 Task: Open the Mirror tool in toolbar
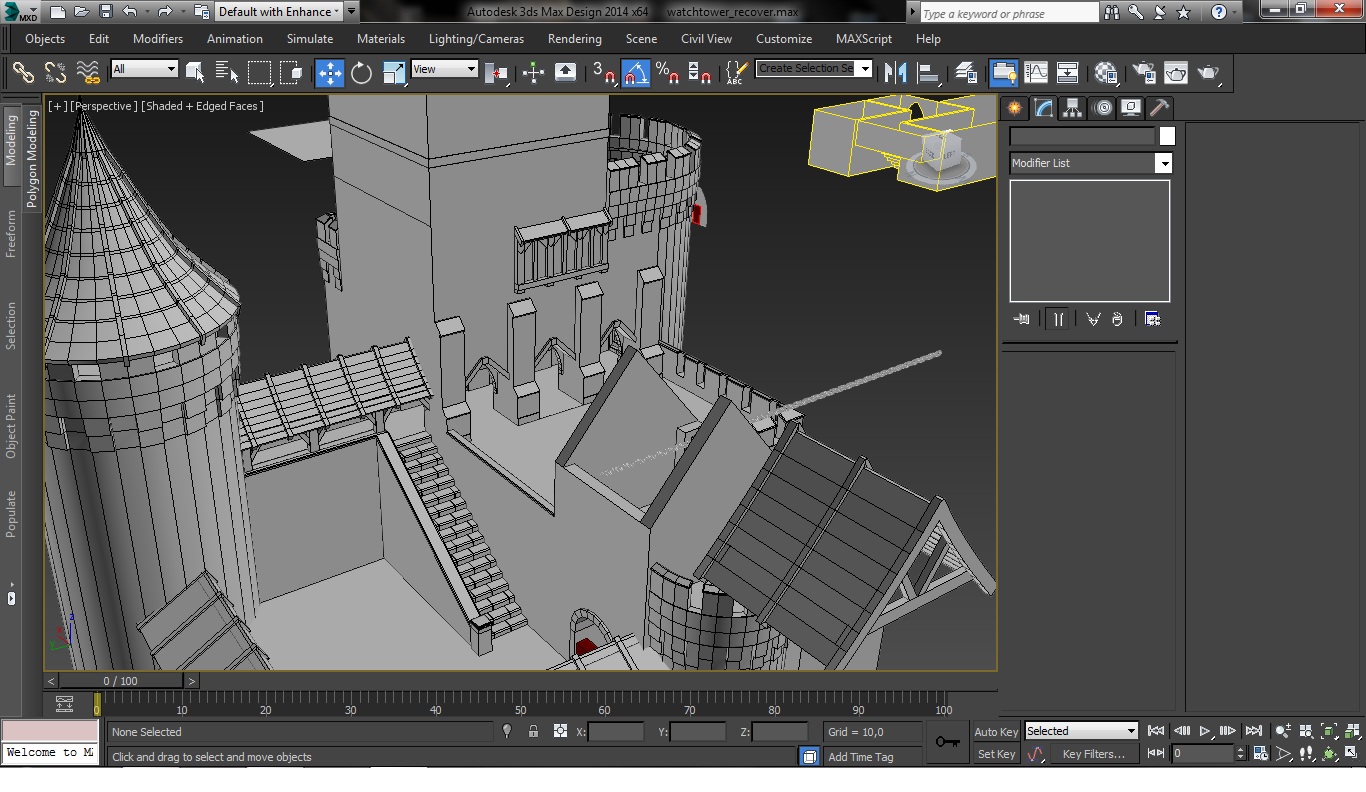(x=896, y=73)
